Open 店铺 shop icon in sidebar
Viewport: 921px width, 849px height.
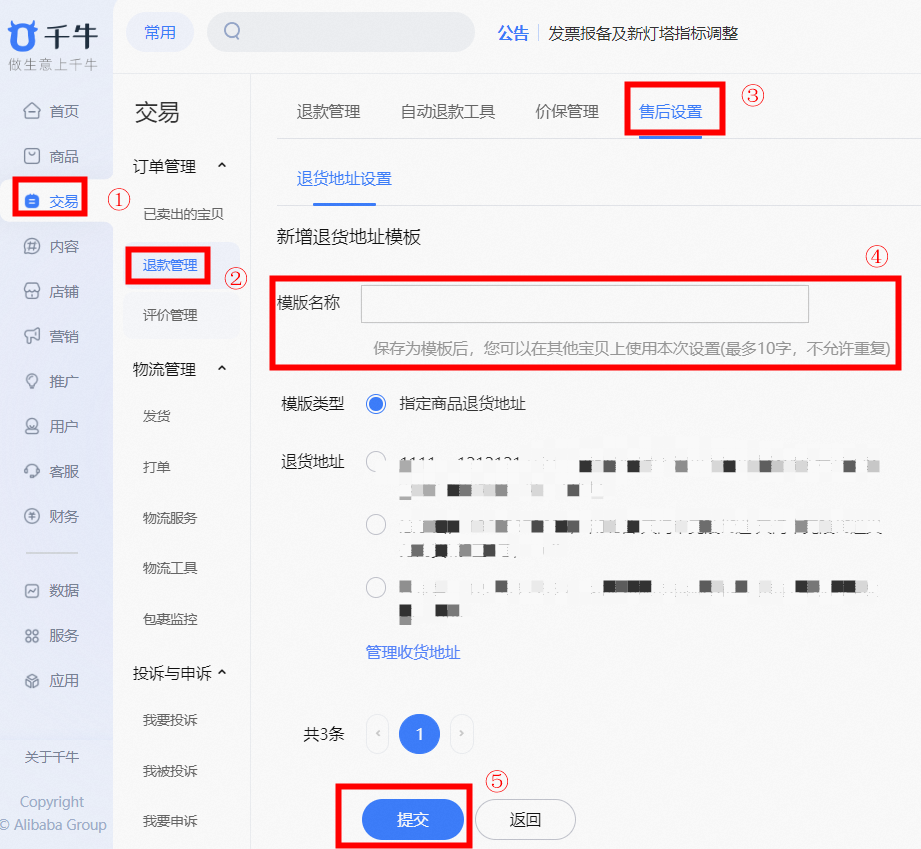tap(32, 291)
